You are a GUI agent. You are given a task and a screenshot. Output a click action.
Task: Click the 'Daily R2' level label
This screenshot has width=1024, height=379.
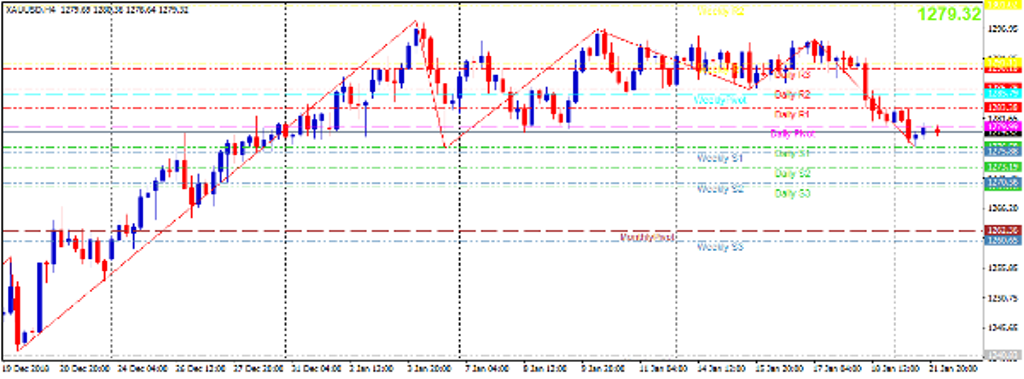tap(792, 95)
